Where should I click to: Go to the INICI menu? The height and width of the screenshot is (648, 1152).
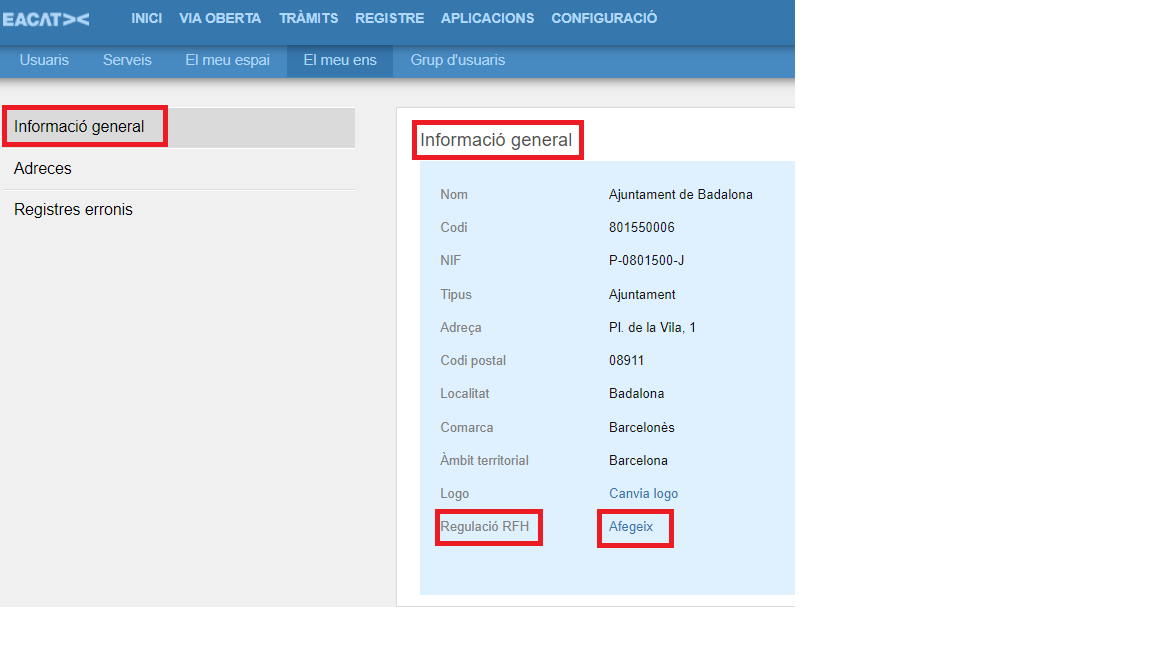click(x=146, y=18)
